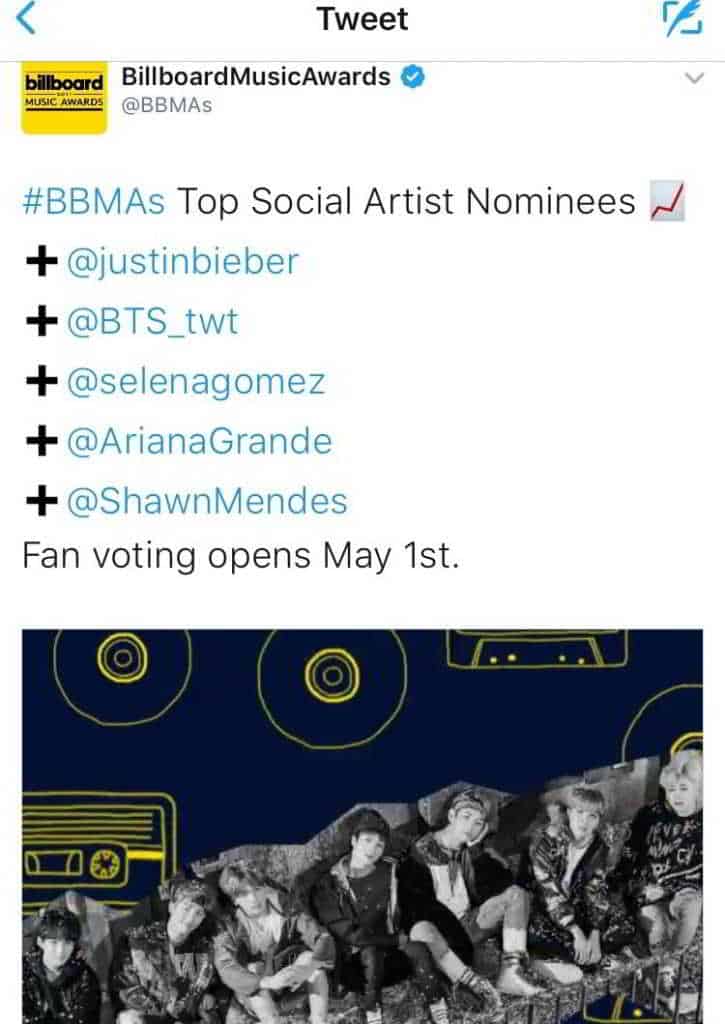
Task: Visit the @justinbieber mention
Action: tap(182, 263)
